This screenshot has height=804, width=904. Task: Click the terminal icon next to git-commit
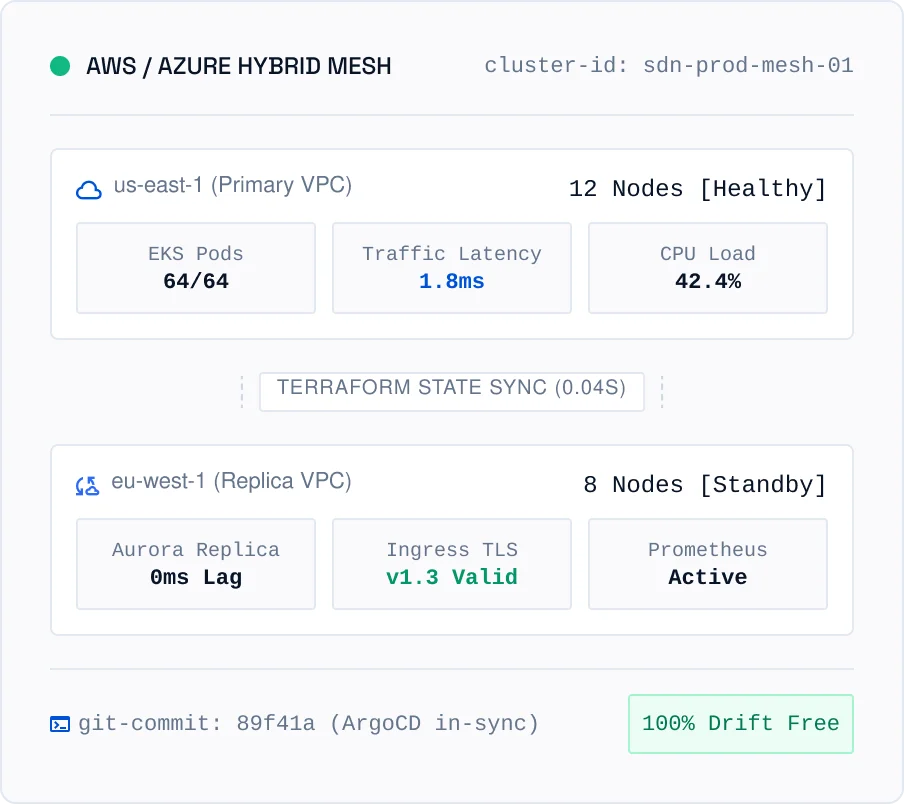point(60,724)
